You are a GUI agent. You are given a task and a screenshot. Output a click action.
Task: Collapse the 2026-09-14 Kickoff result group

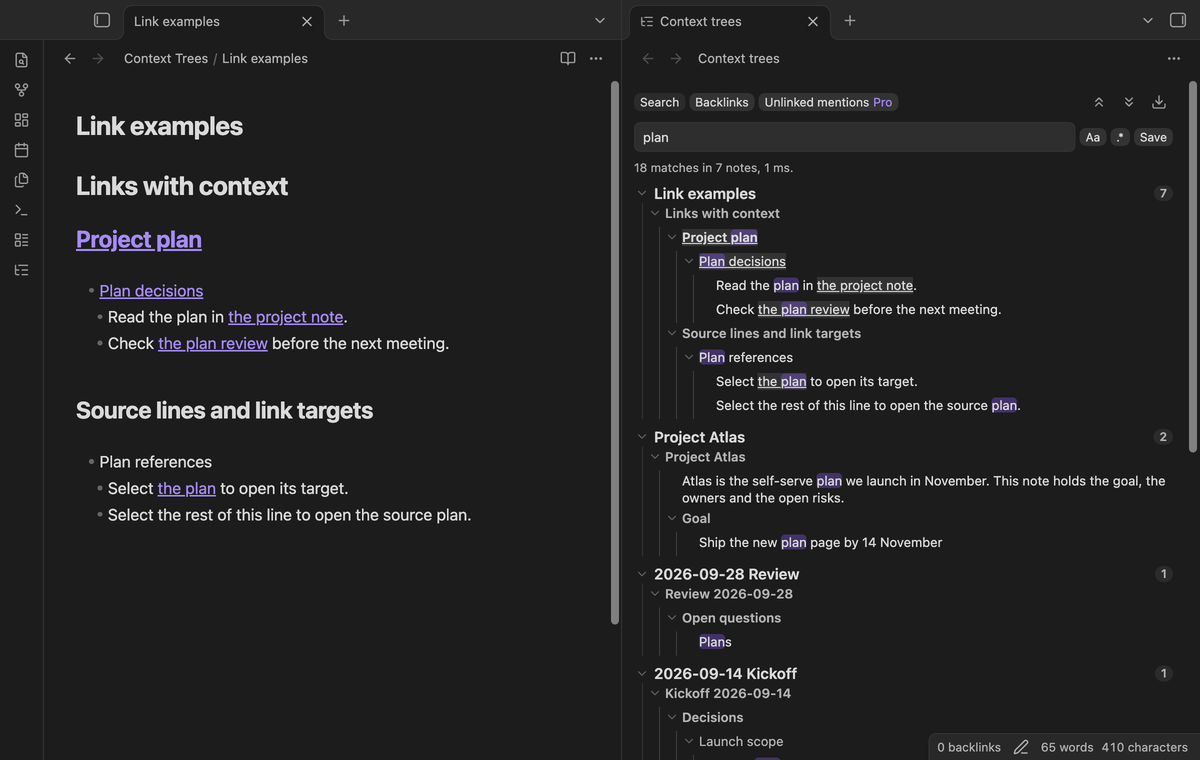tap(641, 674)
